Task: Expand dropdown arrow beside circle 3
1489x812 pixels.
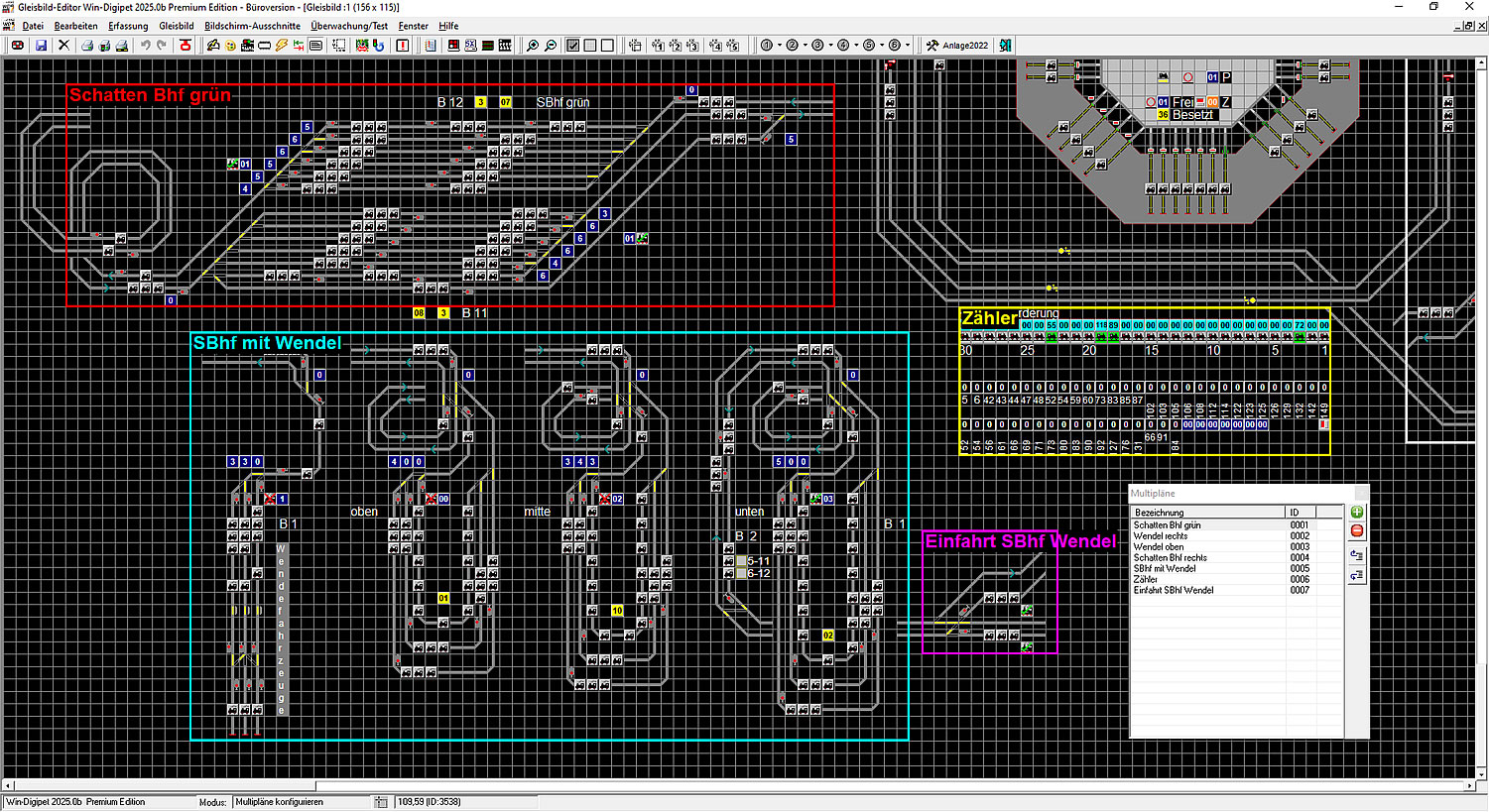Action: point(831,46)
